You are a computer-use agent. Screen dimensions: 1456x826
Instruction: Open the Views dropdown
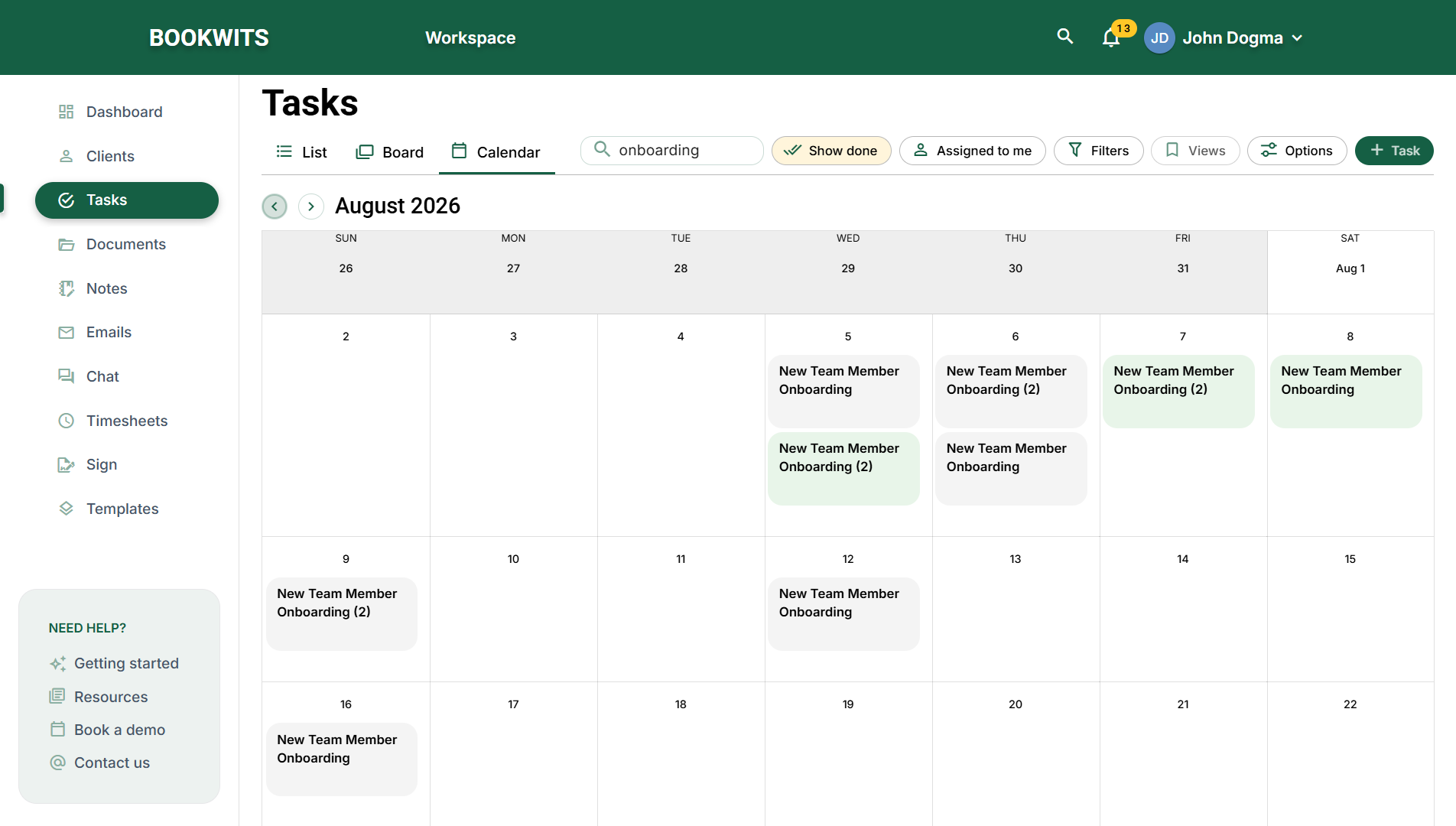[x=1195, y=151]
